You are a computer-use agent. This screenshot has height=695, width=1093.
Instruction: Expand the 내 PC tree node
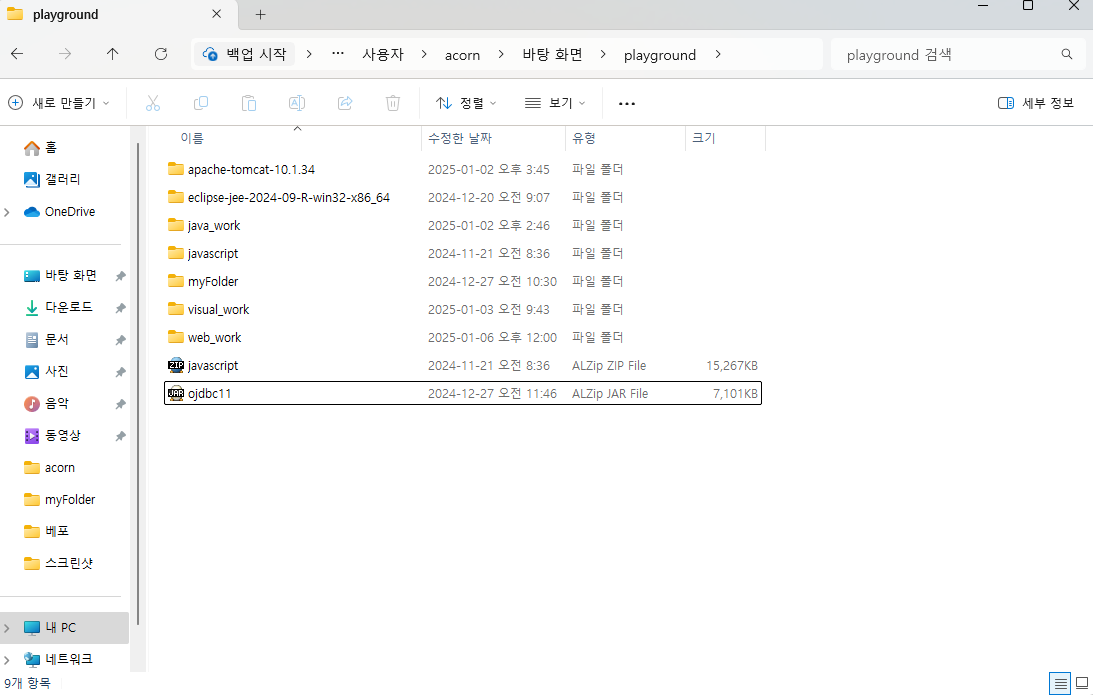(x=7, y=628)
